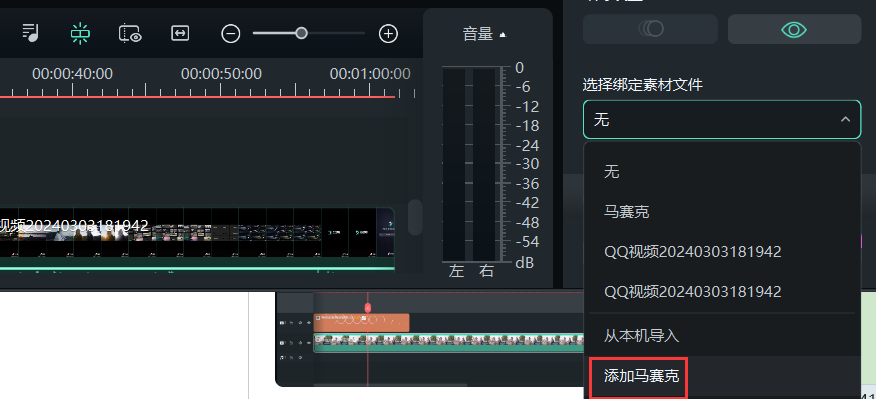
Task: Click the 添加马赛克 option
Action: coord(641,376)
